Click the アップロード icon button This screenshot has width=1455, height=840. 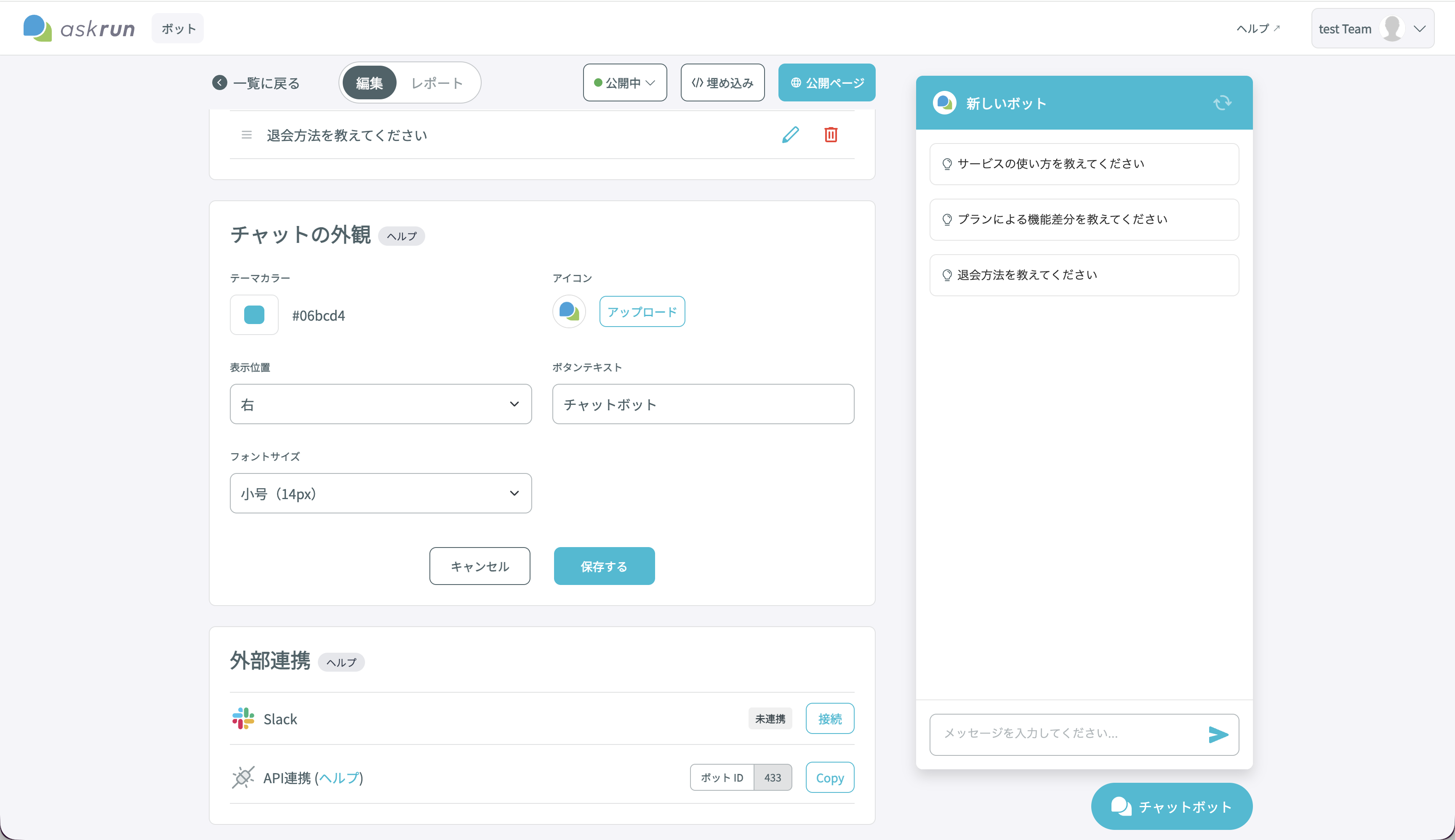click(642, 311)
